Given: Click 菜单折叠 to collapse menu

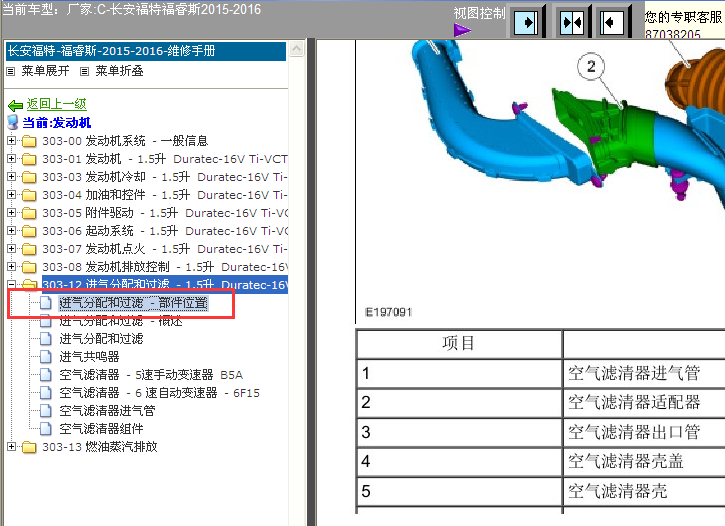Looking at the screenshot, I should (x=119, y=71).
